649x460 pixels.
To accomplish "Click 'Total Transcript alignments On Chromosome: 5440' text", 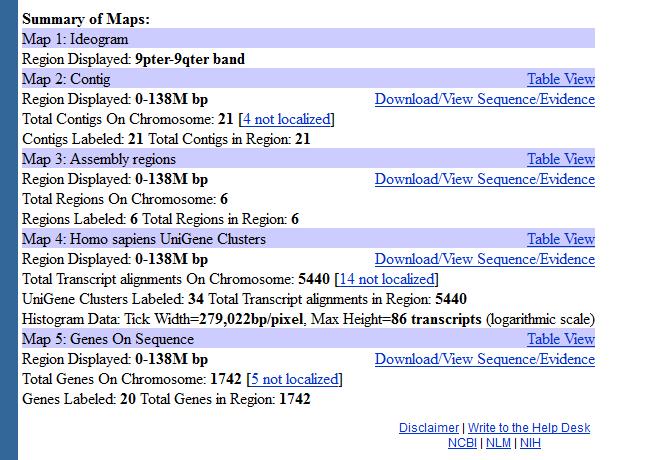I will (176, 279).
